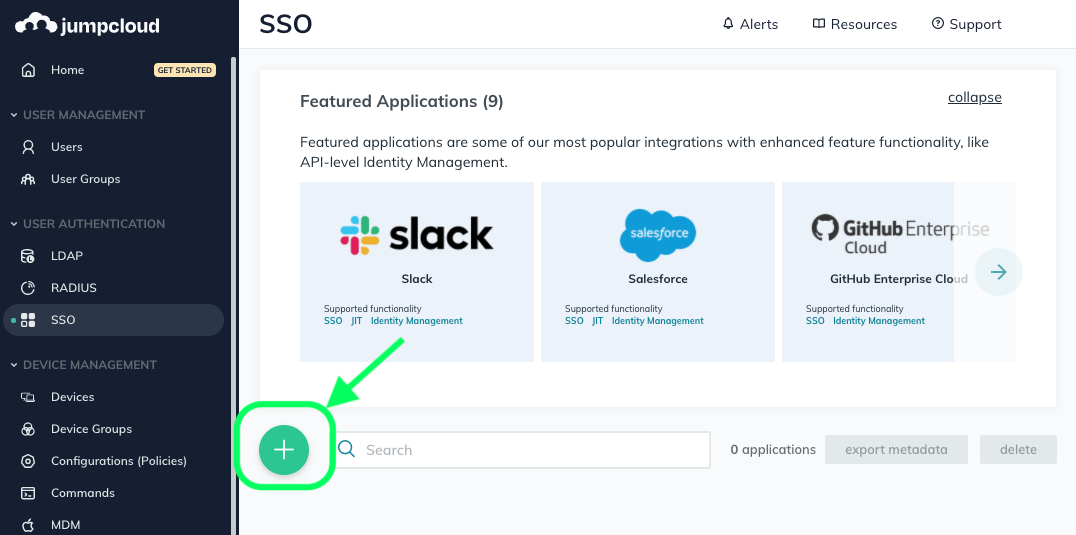
Task: Click Identity Management link on Salesforce card
Action: pyautogui.click(x=657, y=321)
